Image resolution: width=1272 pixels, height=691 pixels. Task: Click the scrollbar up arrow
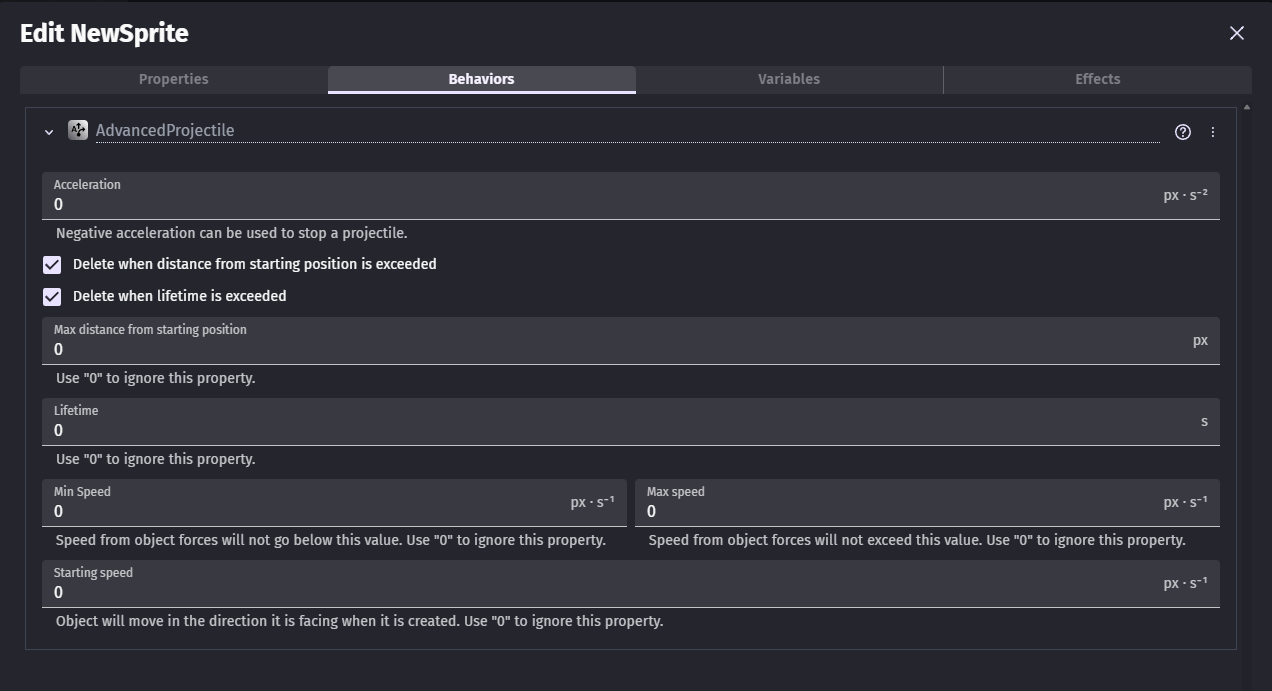[x=1246, y=107]
